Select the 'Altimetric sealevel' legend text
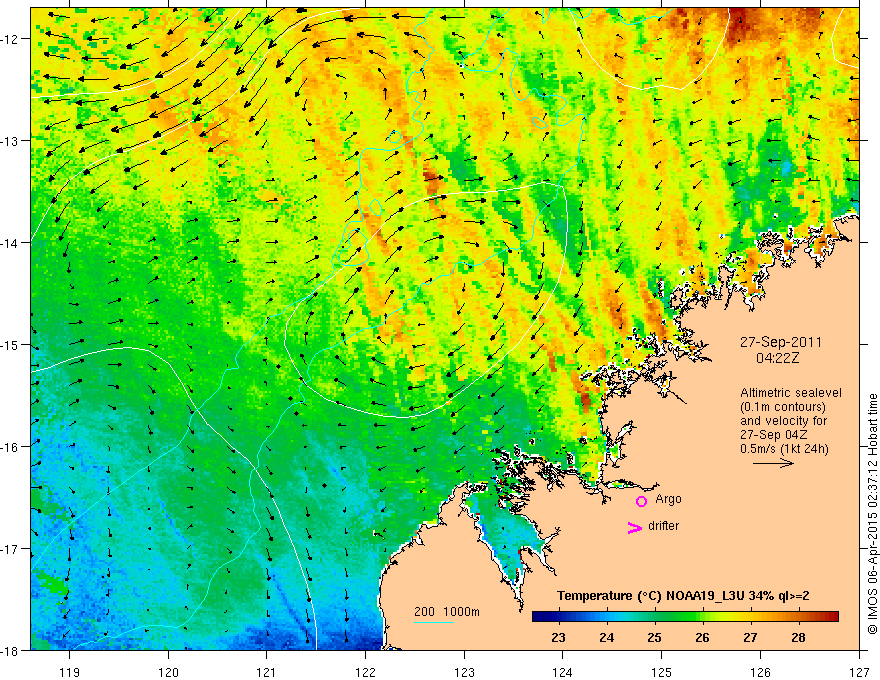 [791, 393]
